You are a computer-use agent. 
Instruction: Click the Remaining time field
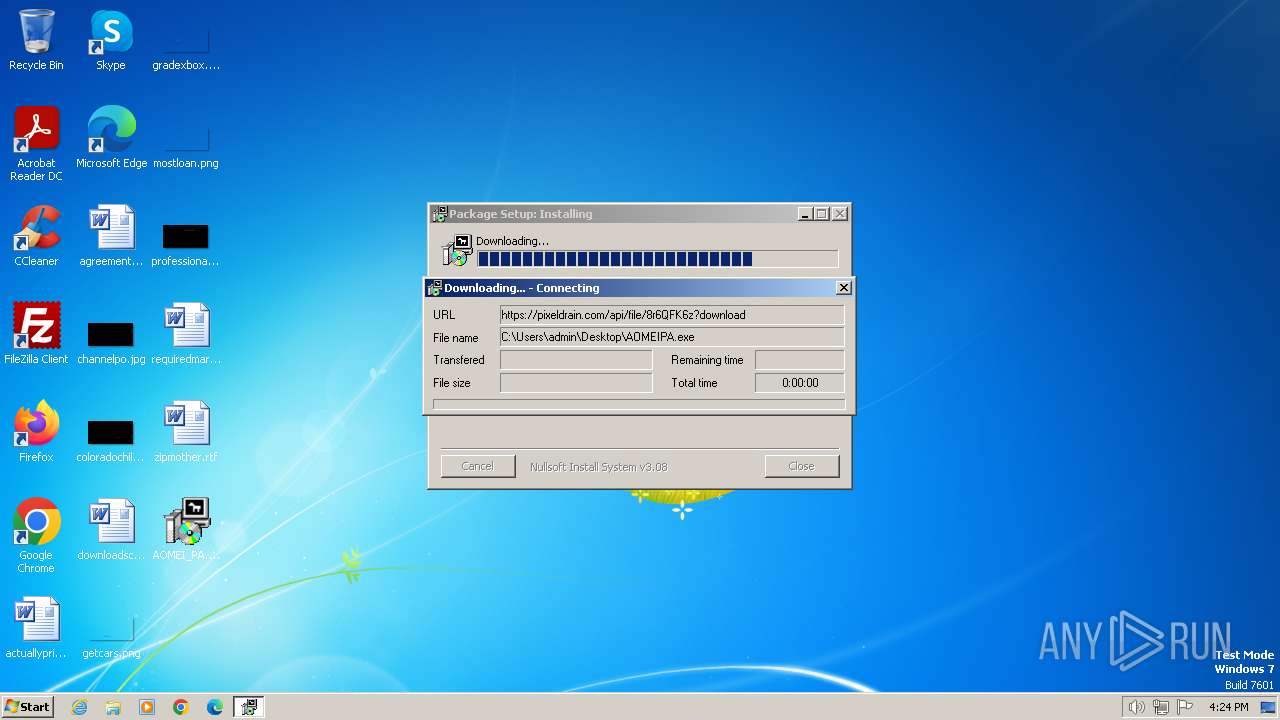tap(800, 360)
